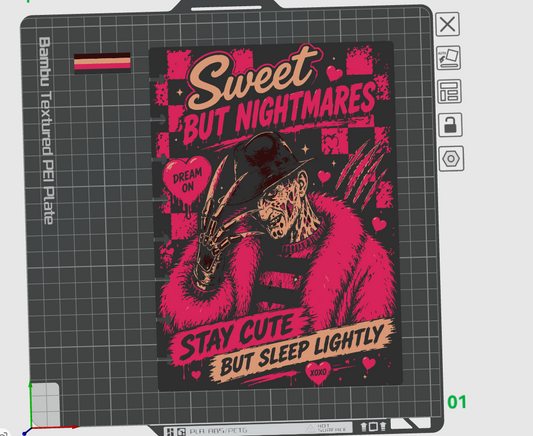Click the arrange objects on plate icon
The width and height of the screenshot is (533, 436).
449,91
